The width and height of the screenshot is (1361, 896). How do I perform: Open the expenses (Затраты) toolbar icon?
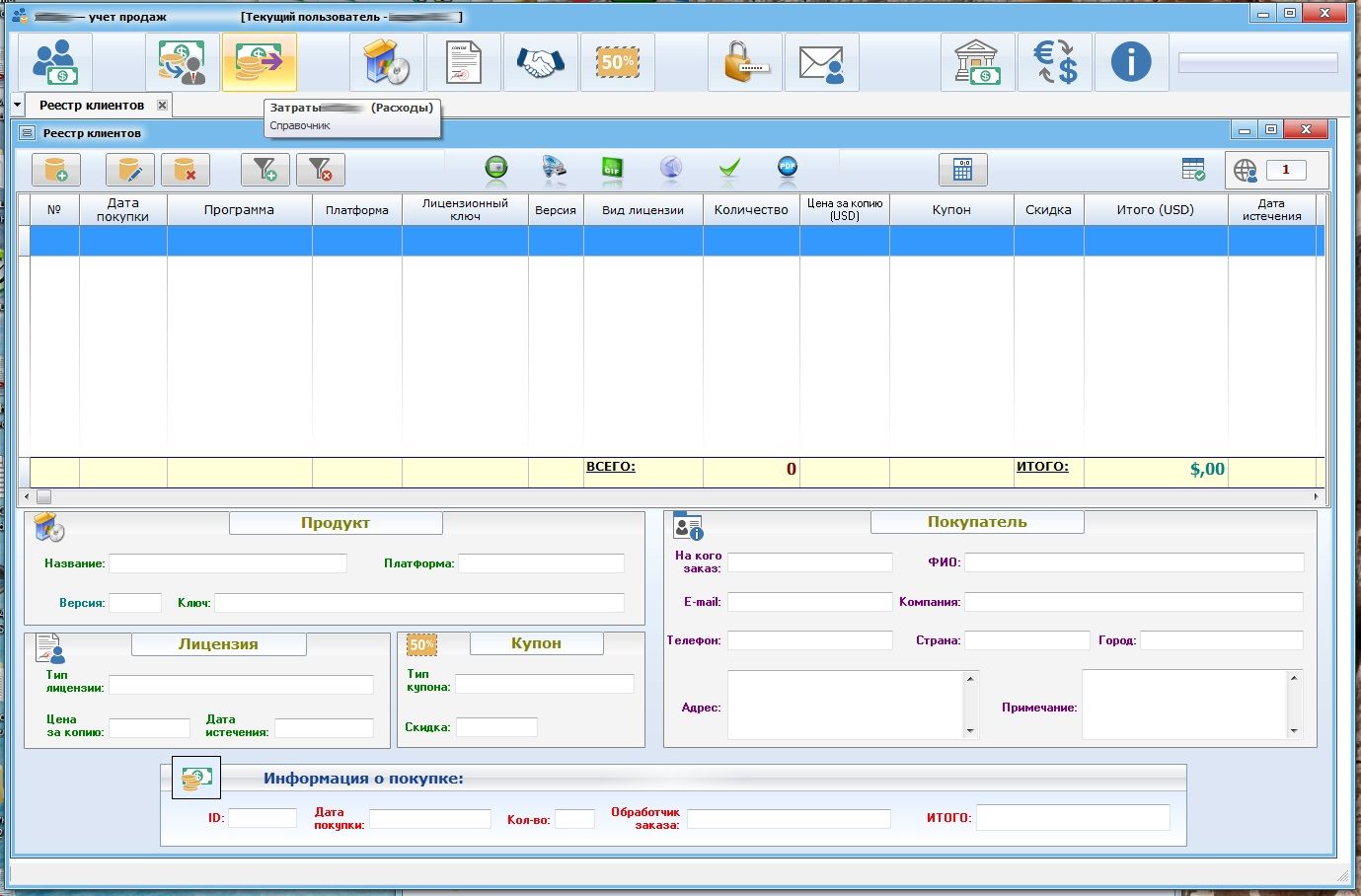pyautogui.click(x=260, y=62)
